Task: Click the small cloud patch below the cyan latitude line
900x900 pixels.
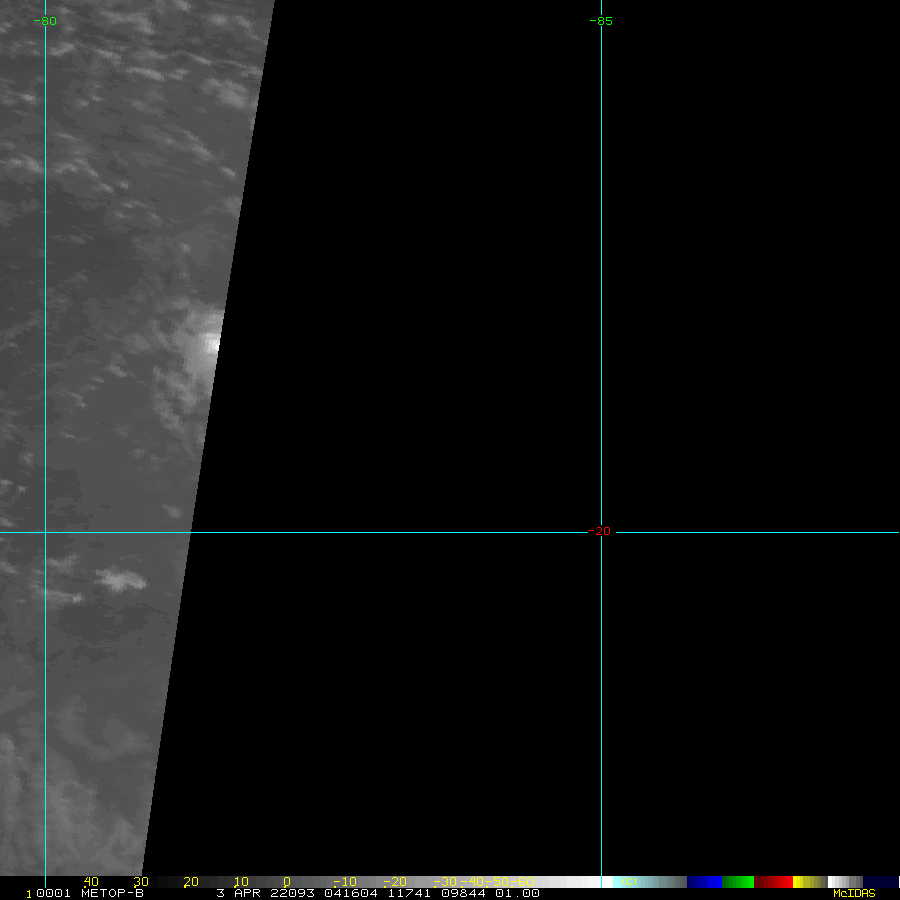Action: (119, 578)
